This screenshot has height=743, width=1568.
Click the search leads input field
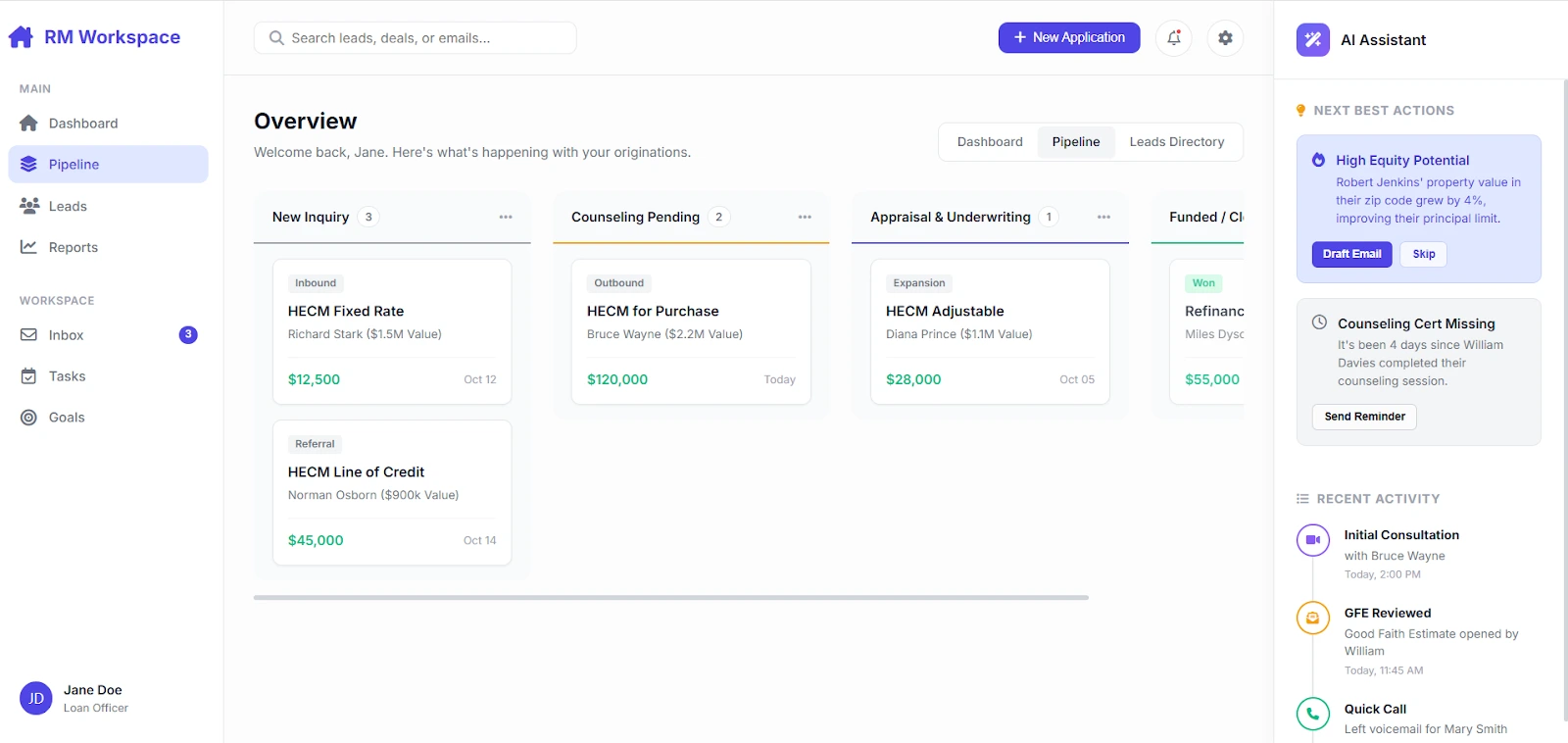(416, 38)
